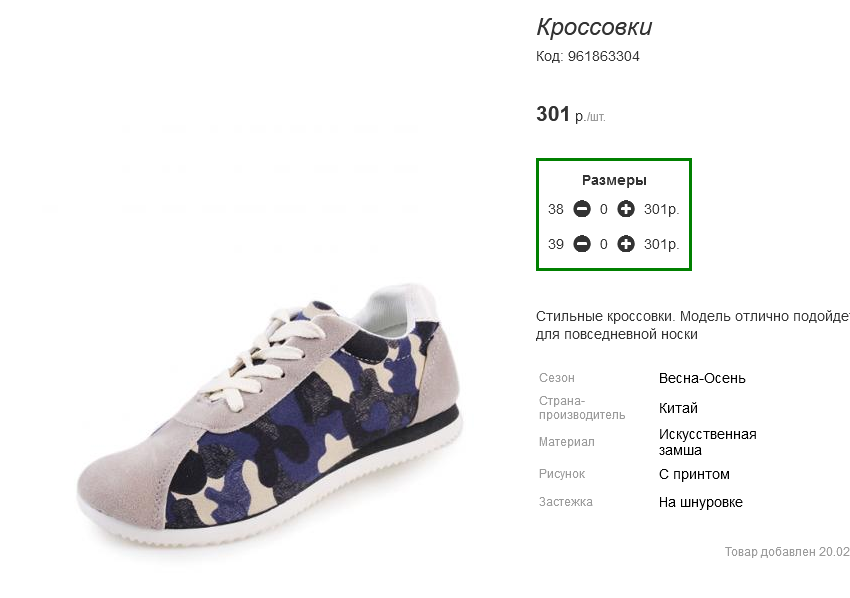Click the Весна-Осень season value
The image size is (850, 598).
tap(702, 378)
